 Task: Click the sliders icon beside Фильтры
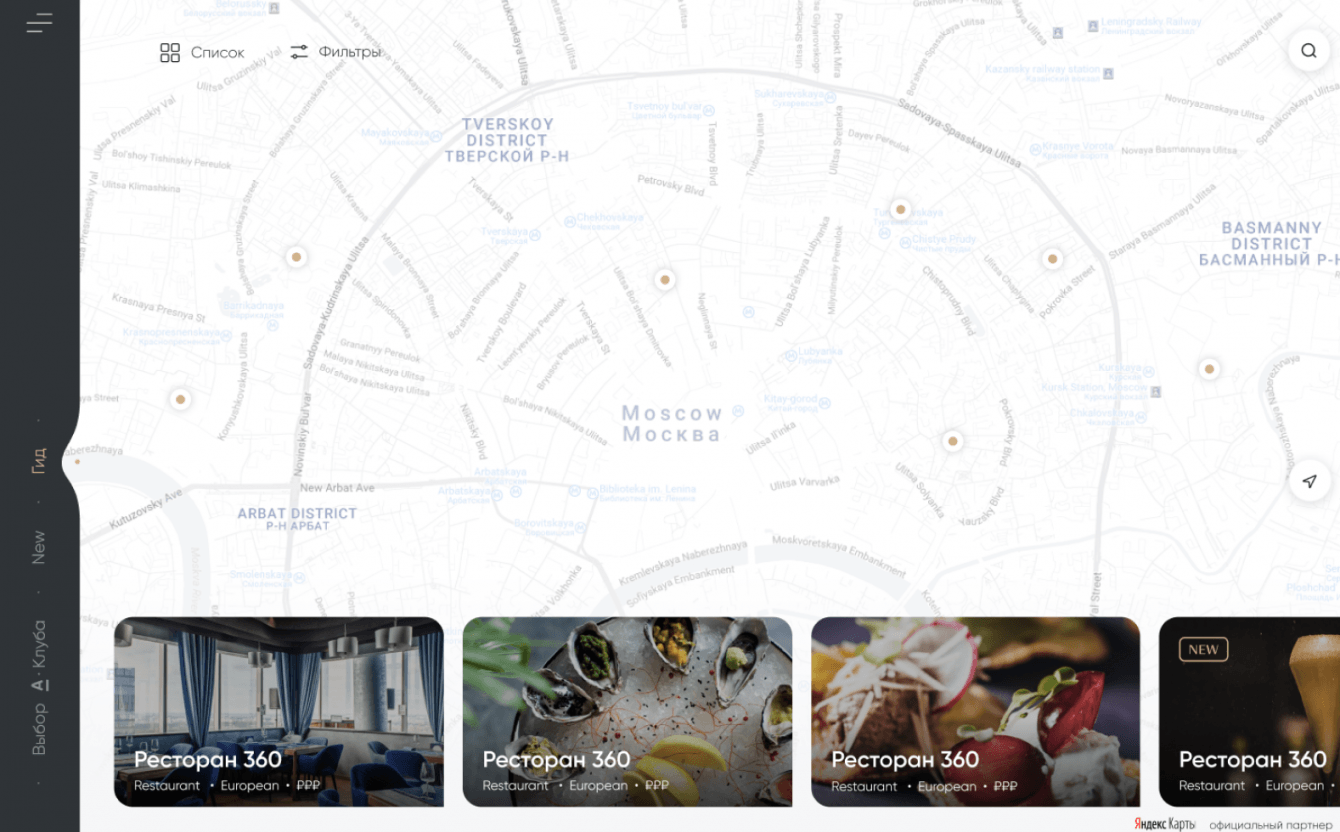299,52
